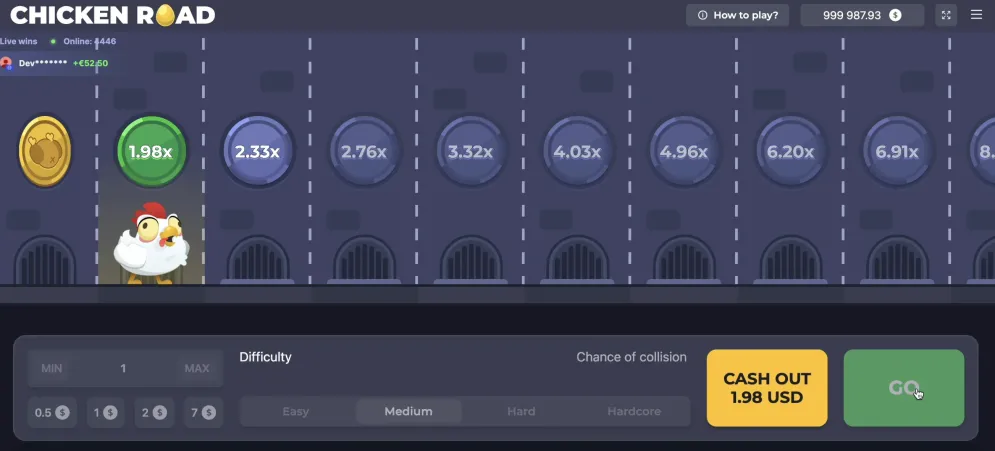Select Hardcore difficulty
The height and width of the screenshot is (451, 995).
click(634, 412)
